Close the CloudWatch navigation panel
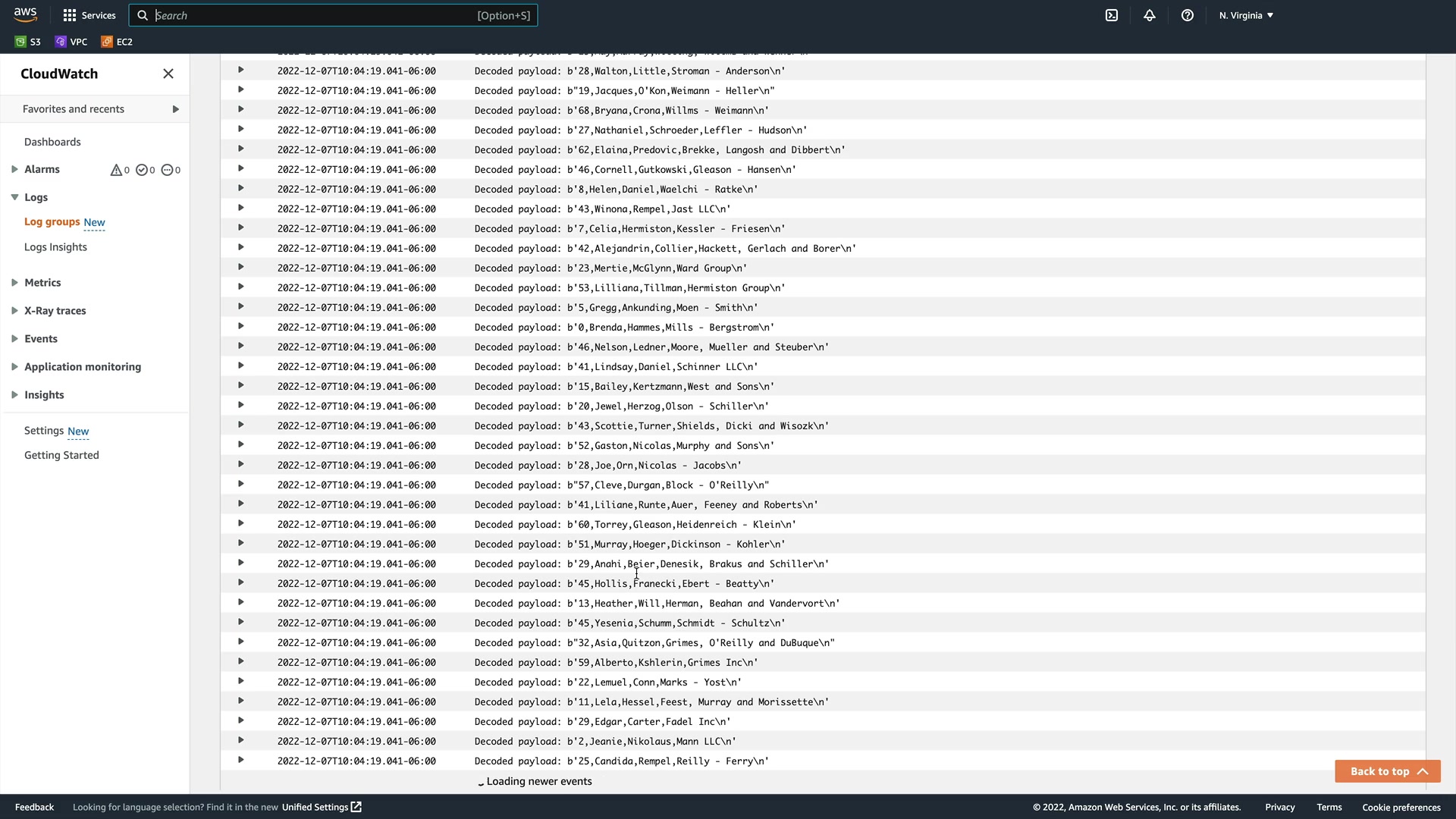 point(168,74)
